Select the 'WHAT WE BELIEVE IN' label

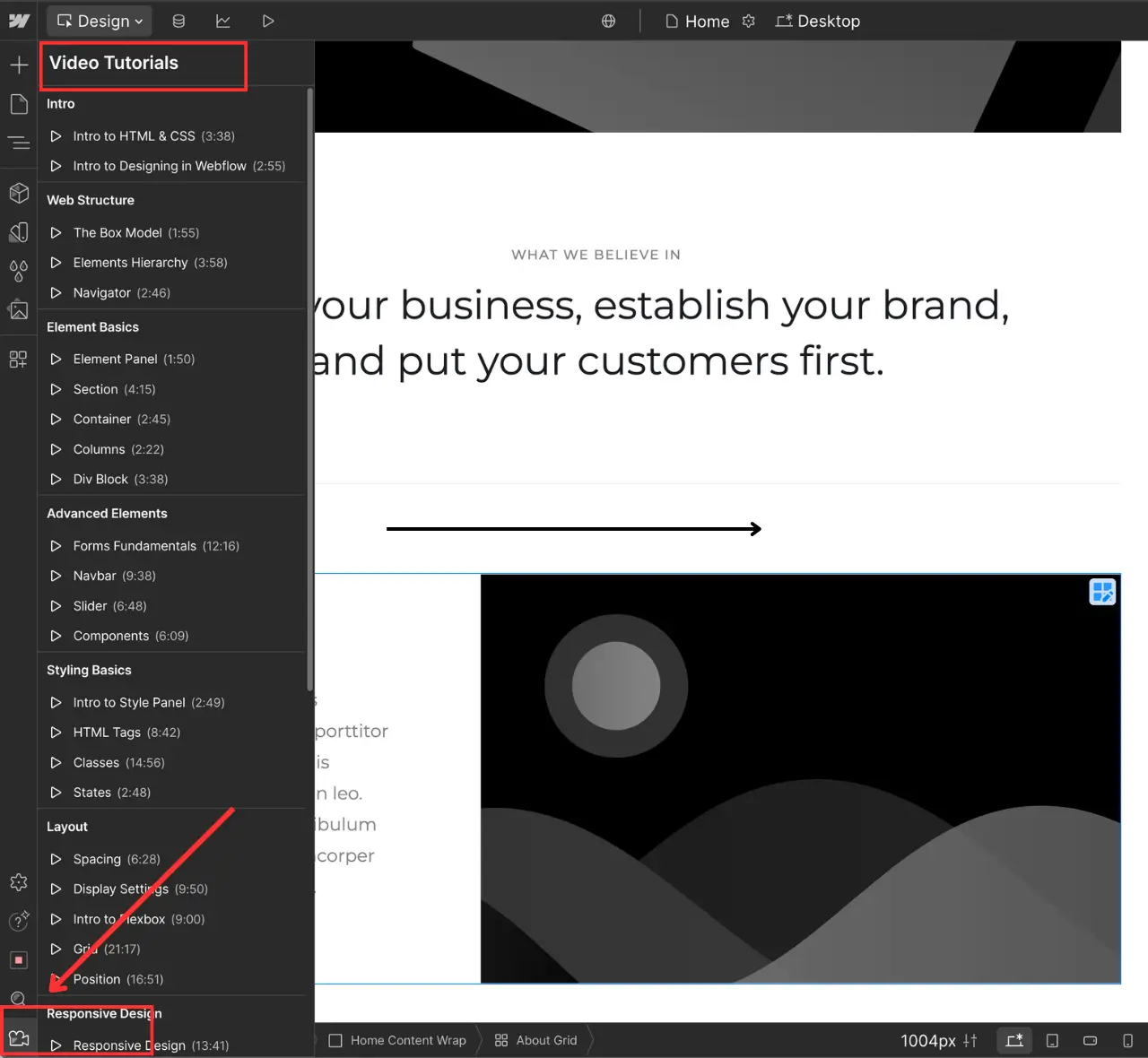596,255
